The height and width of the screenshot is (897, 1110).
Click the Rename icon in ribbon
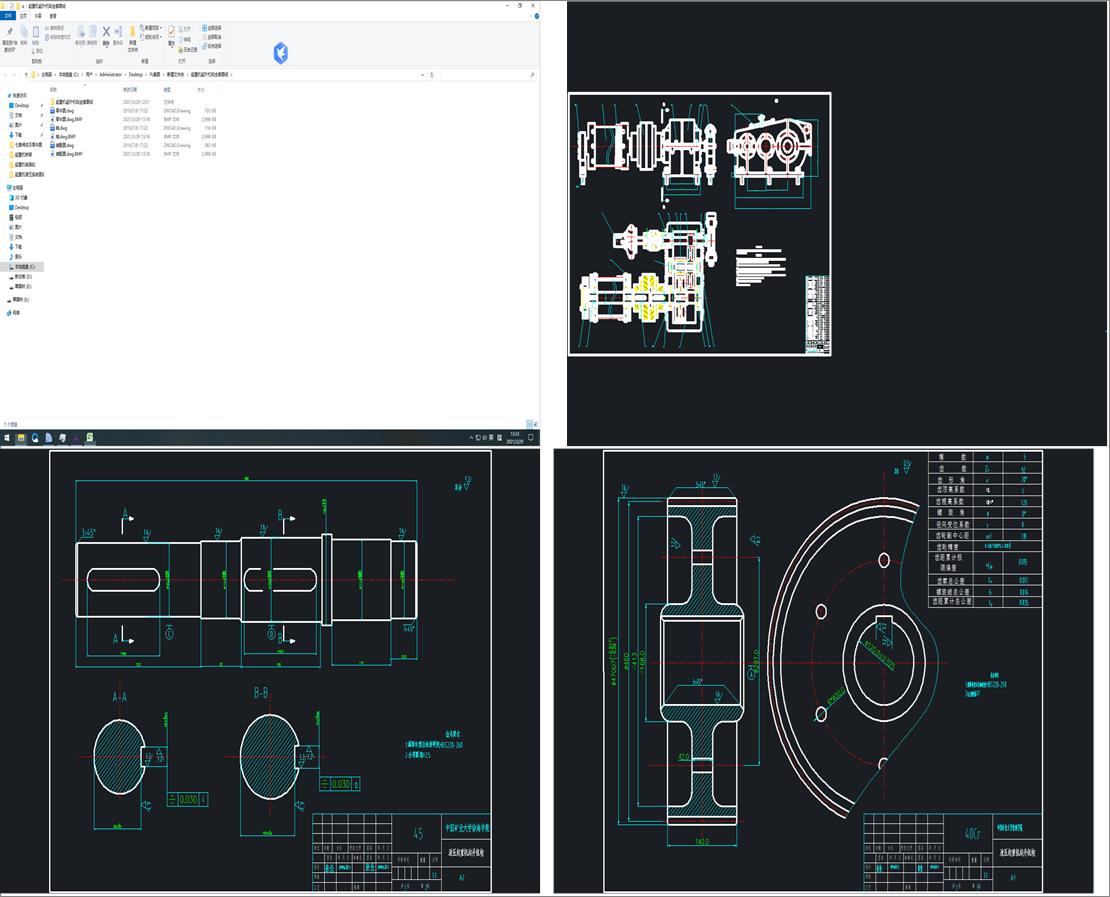coord(118,35)
